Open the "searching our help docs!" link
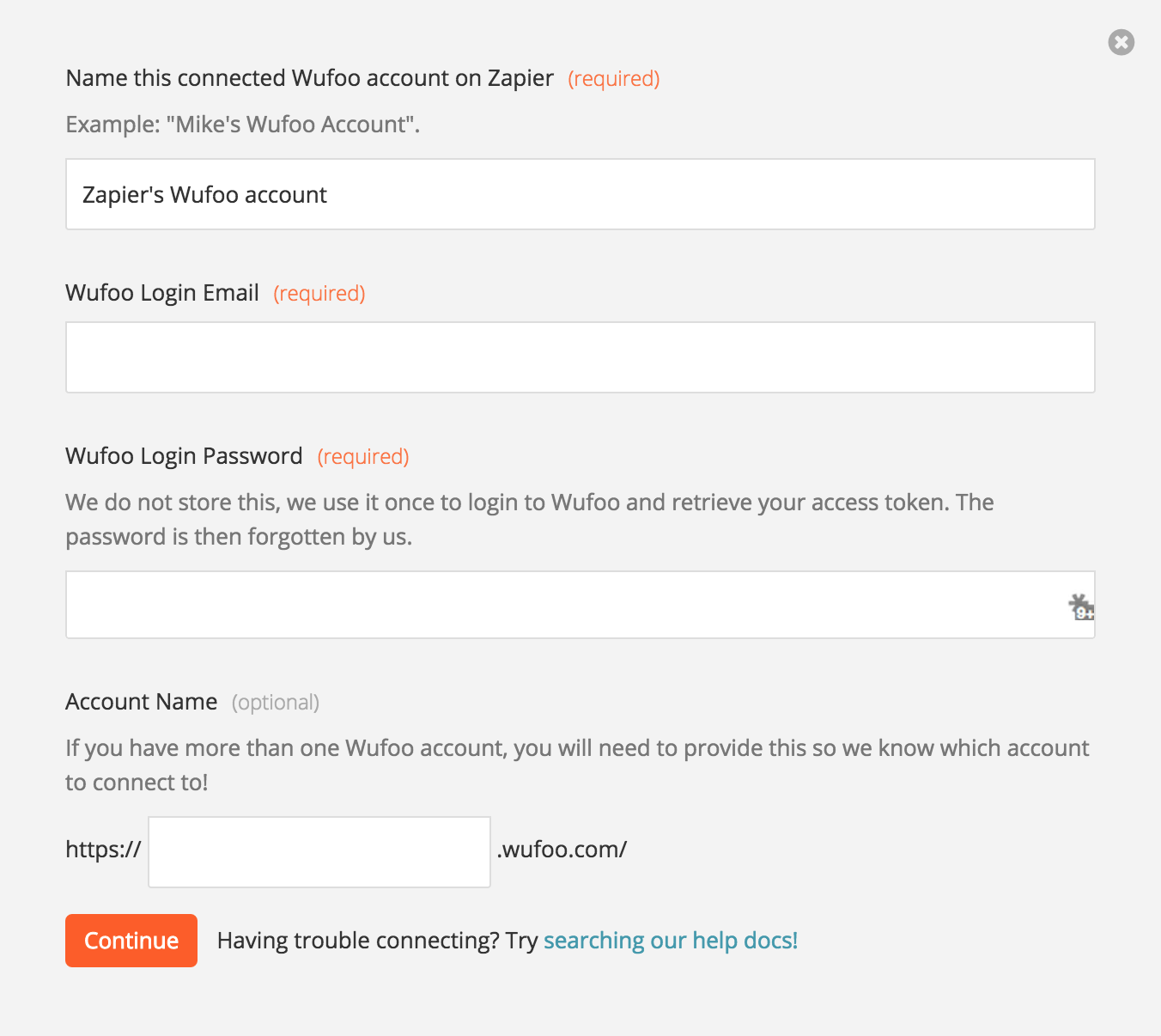The width and height of the screenshot is (1161, 1036). tap(671, 941)
